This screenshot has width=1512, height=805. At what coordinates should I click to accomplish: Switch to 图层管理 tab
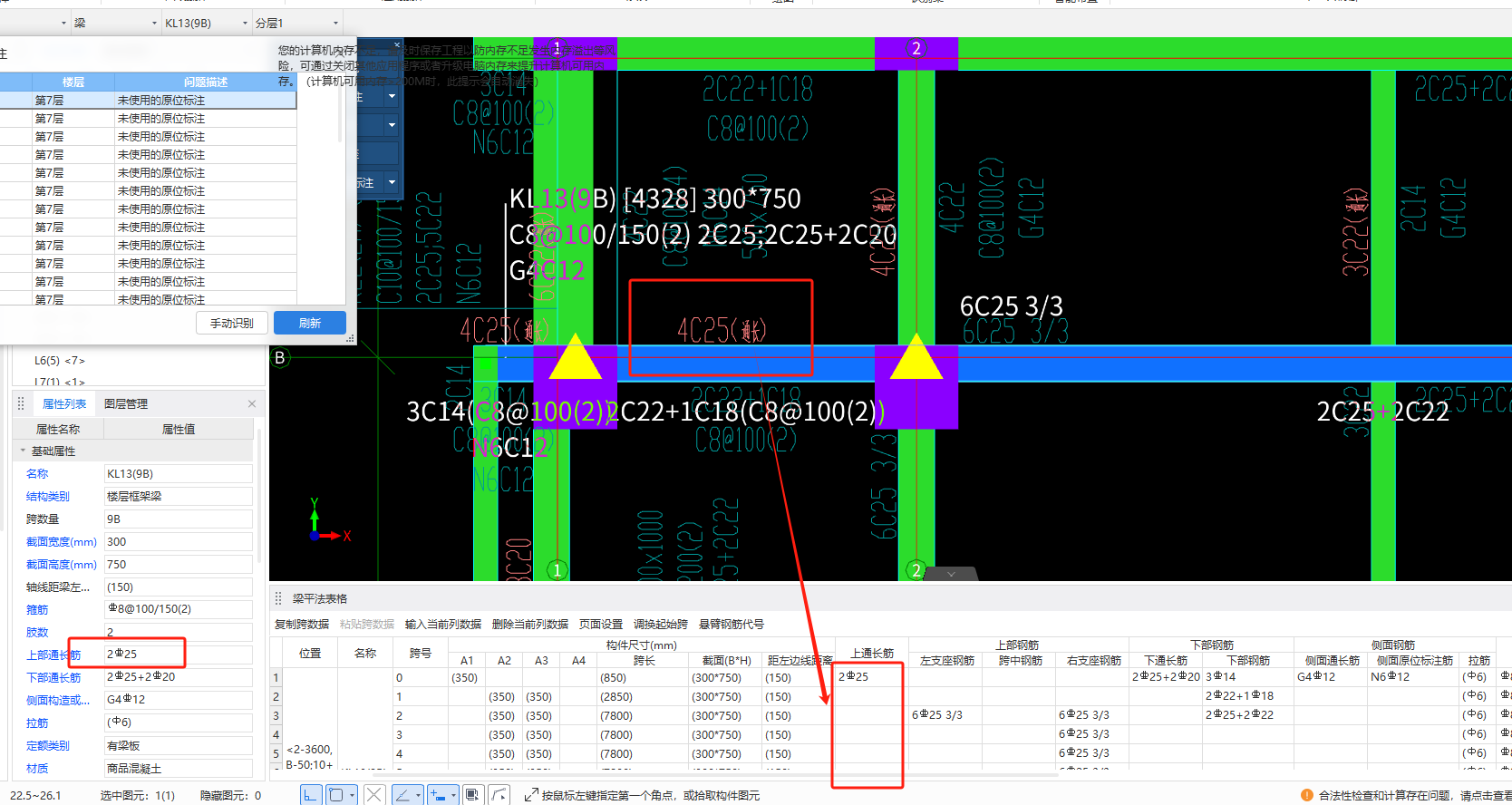coord(126,404)
